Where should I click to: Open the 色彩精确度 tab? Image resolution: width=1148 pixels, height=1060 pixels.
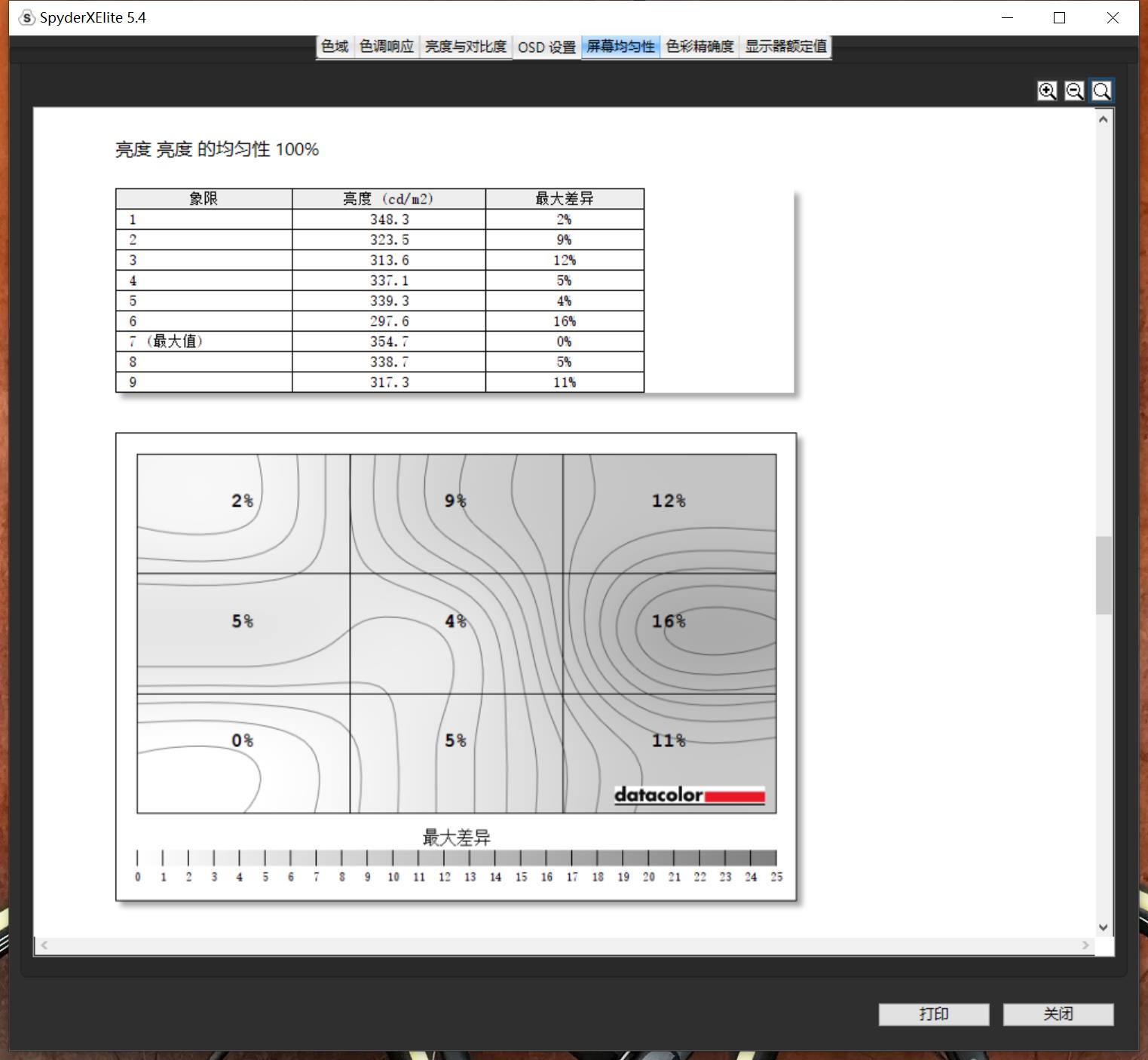[700, 47]
